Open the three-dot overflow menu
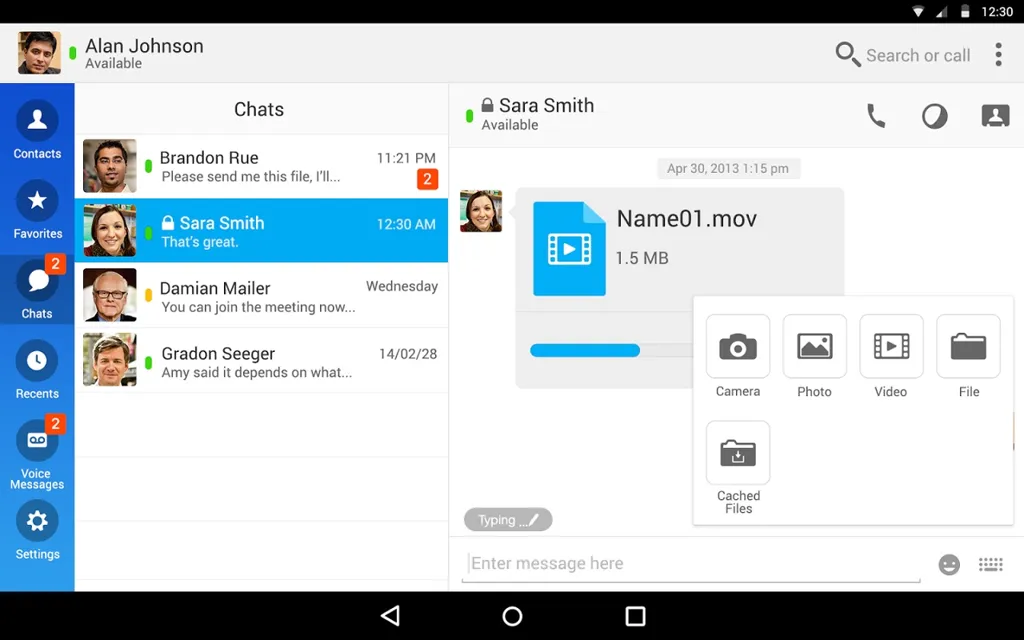The image size is (1024, 640). click(x=998, y=55)
